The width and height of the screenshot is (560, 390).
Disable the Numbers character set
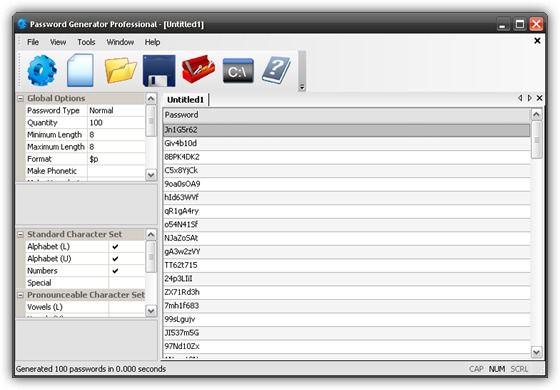tap(115, 271)
